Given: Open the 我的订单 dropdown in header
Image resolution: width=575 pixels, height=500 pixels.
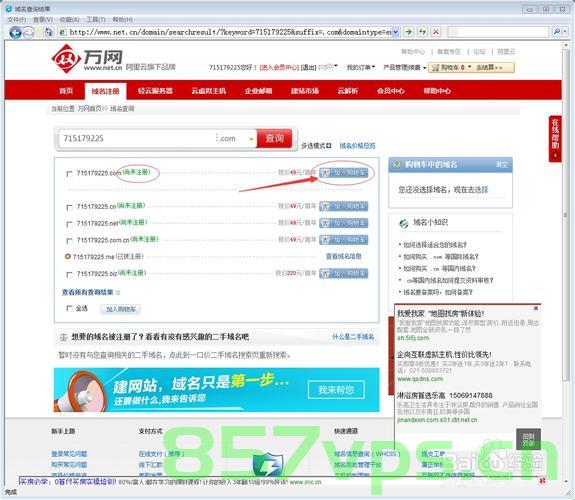Looking at the screenshot, I should (x=361, y=67).
